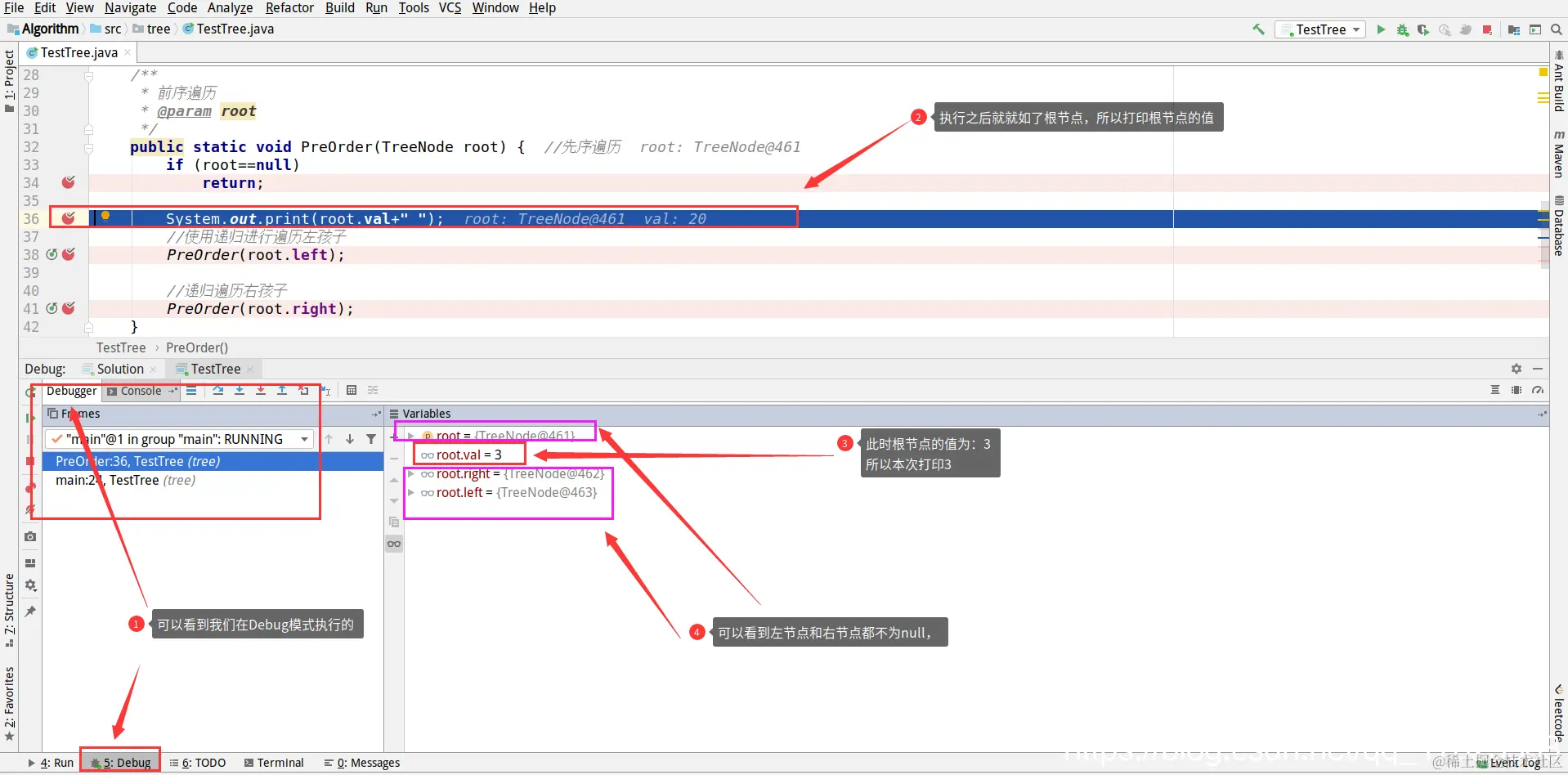Click the Previous Frame up arrow

tap(329, 439)
